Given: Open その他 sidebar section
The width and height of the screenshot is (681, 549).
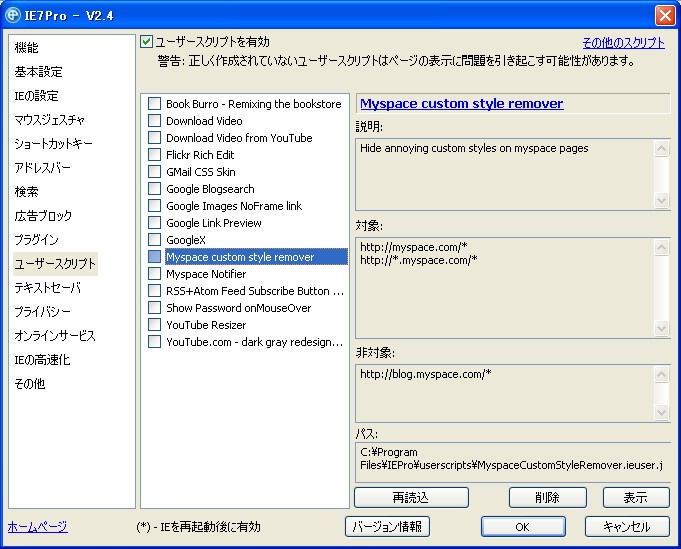Looking at the screenshot, I should click(x=30, y=384).
